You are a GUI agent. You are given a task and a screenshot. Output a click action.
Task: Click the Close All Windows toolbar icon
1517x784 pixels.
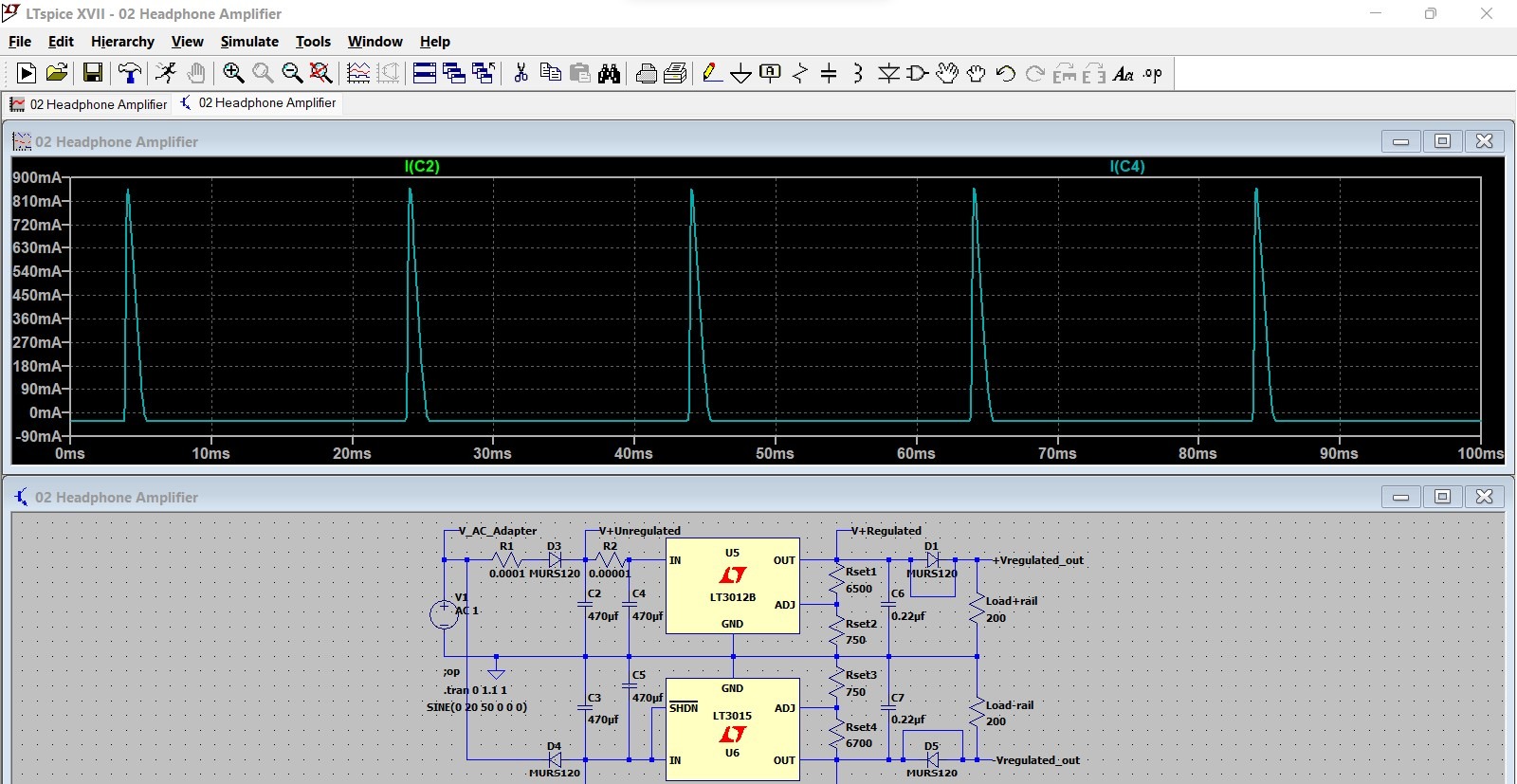pos(484,73)
